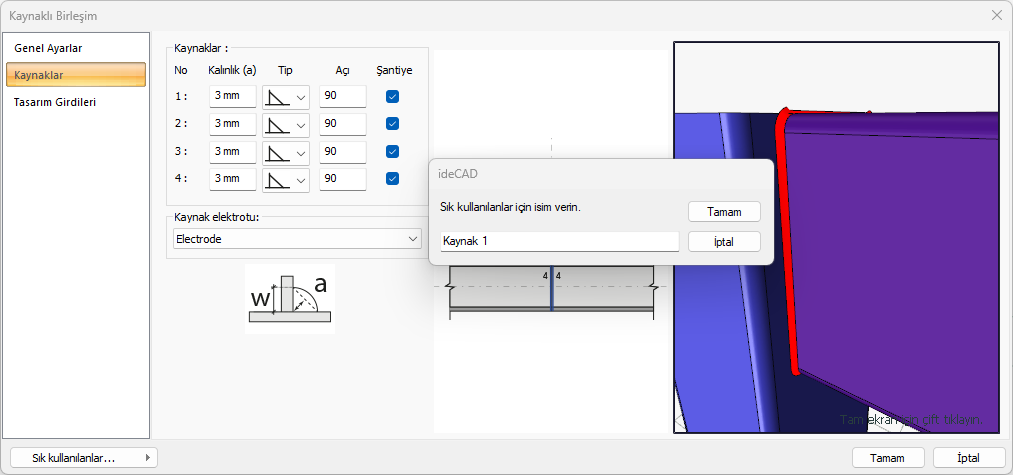This screenshot has width=1013, height=475.
Task: Uncheck Şantiye checkbox for weld 1
Action: click(x=393, y=97)
